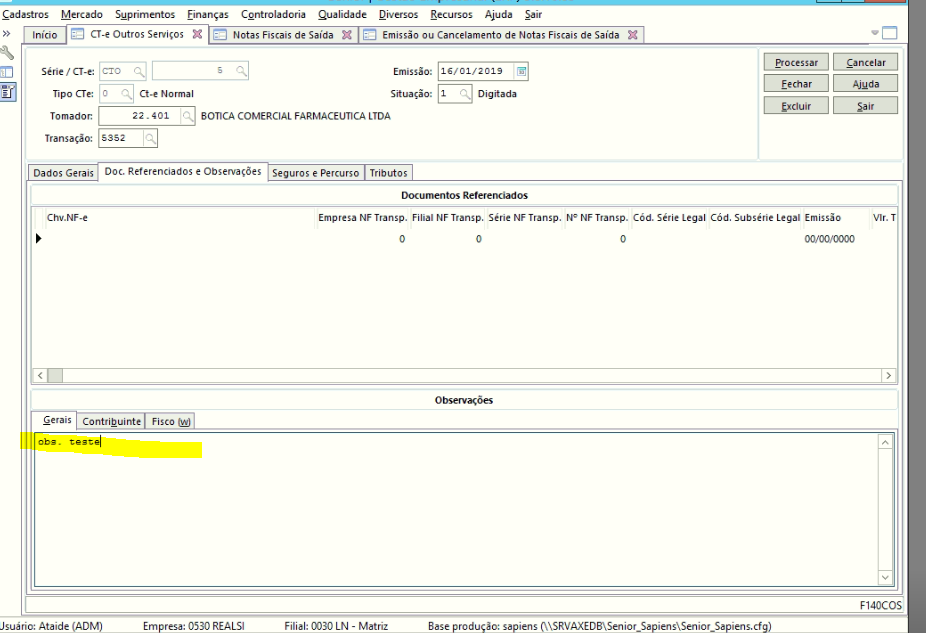Click inside the Gerais observations text area
Screen dimensions: 926x633
pyautogui.click(x=450, y=510)
